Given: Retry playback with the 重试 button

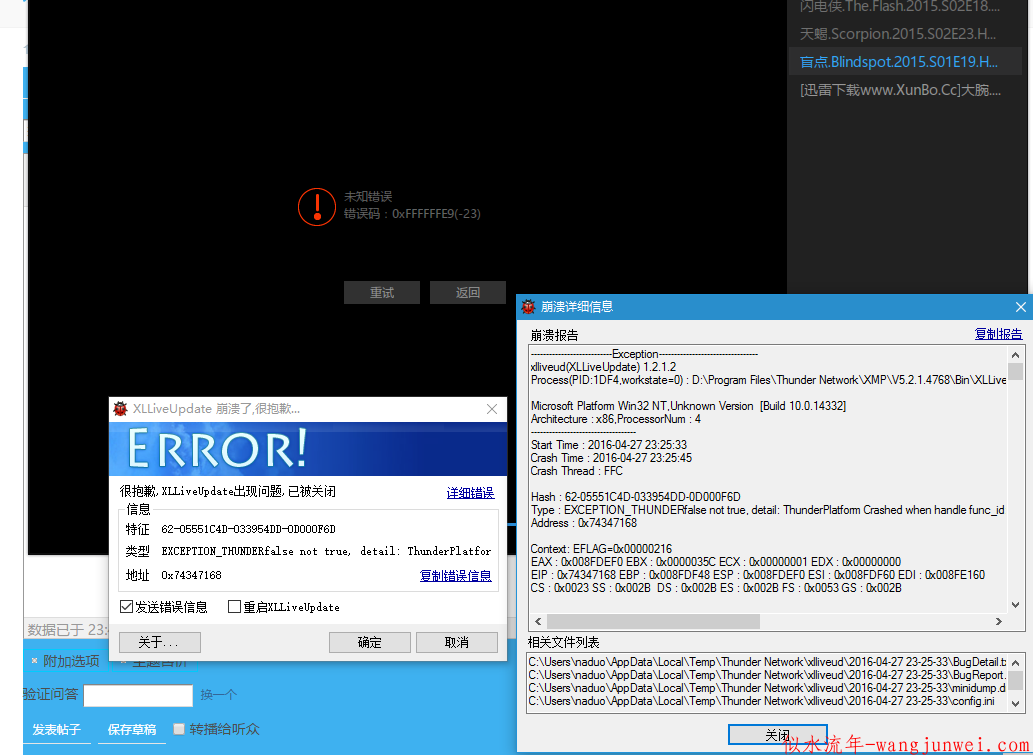Looking at the screenshot, I should (381, 293).
